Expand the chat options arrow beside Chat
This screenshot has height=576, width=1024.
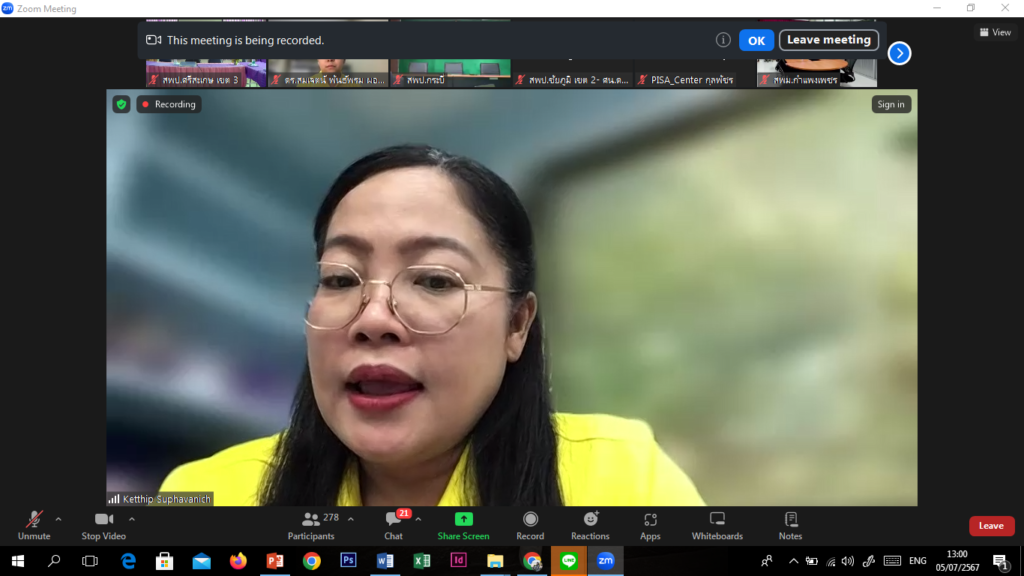pos(418,519)
